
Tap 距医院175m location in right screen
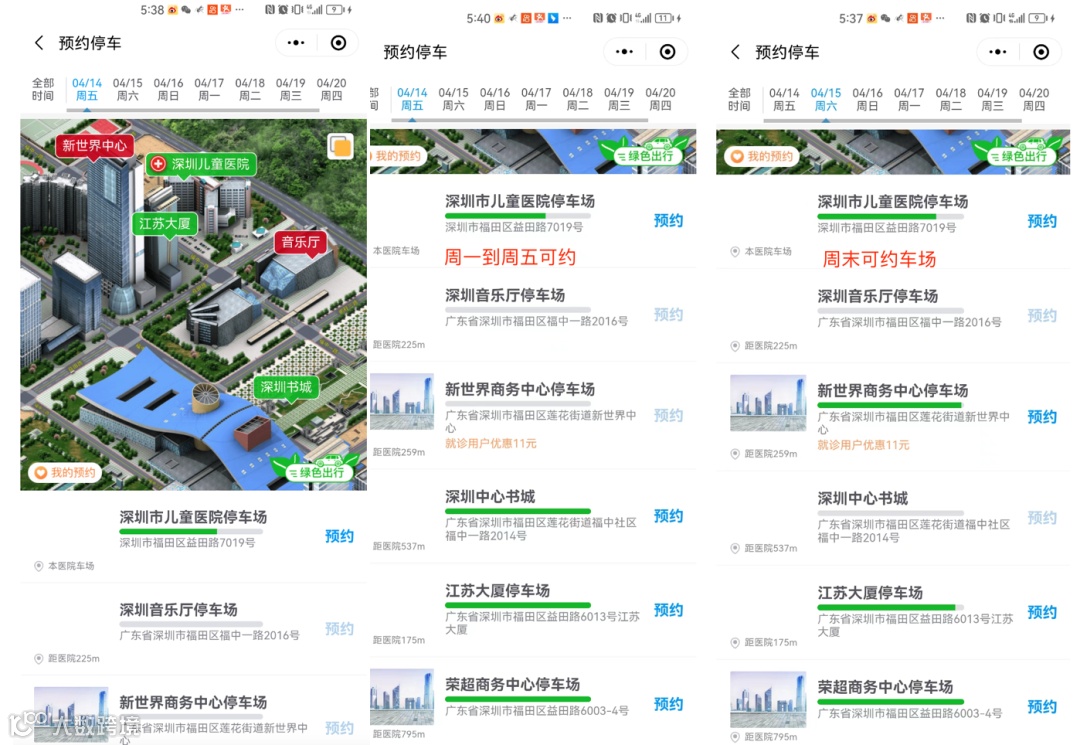pos(764,643)
